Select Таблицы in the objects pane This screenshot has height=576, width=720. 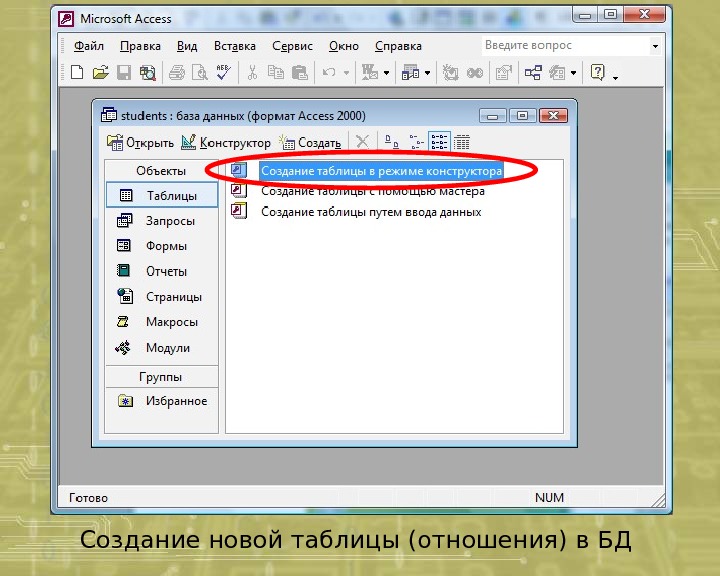point(162,195)
